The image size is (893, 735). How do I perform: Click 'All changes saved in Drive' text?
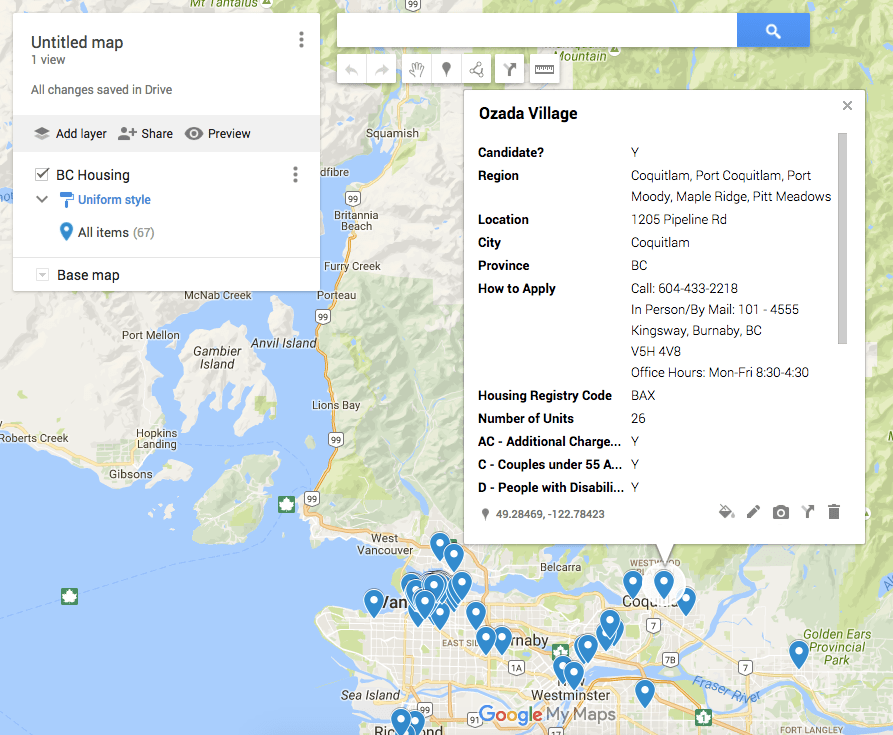(101, 90)
